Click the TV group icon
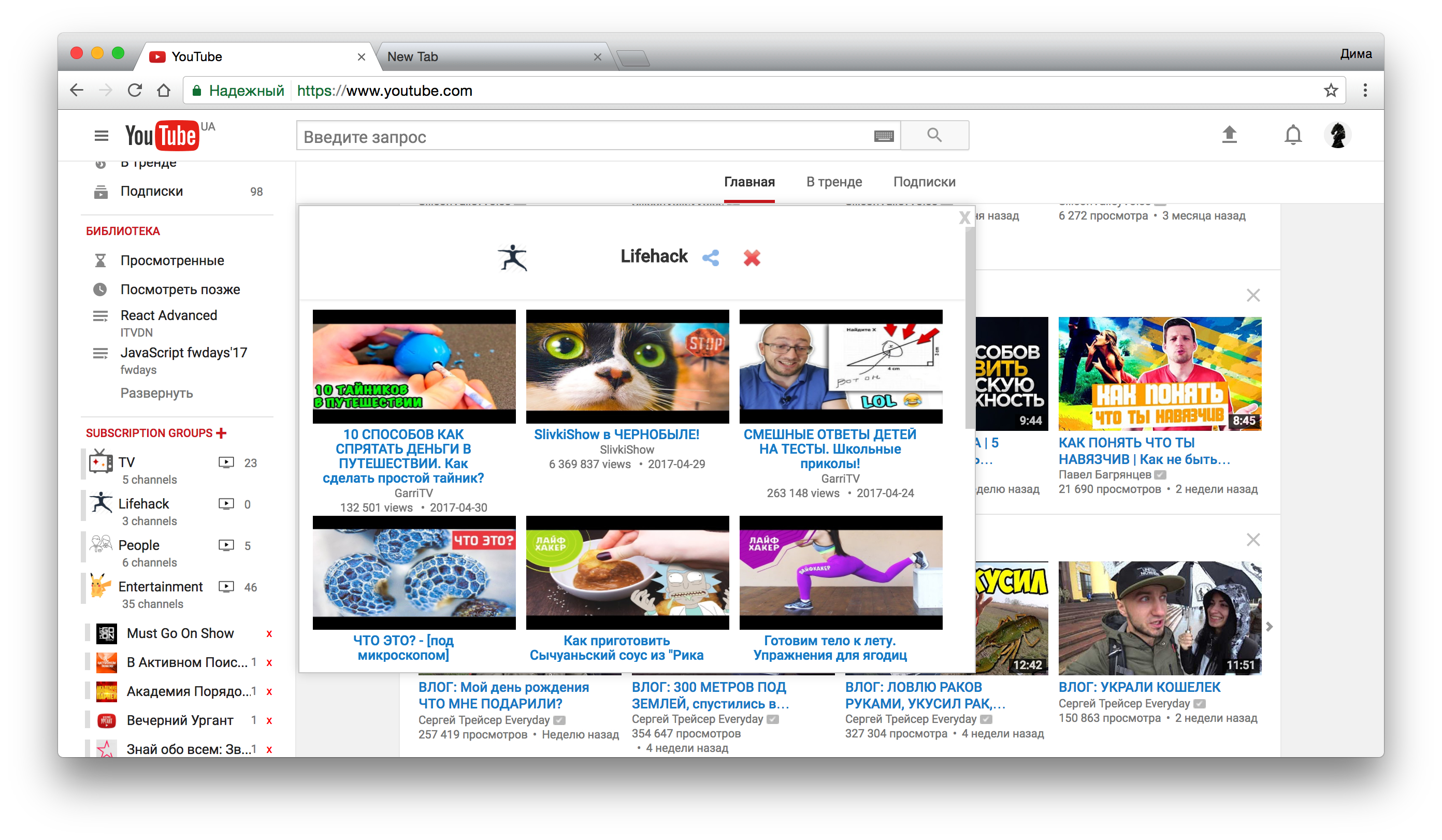Screen dimensions: 1442x840 (x=100, y=461)
